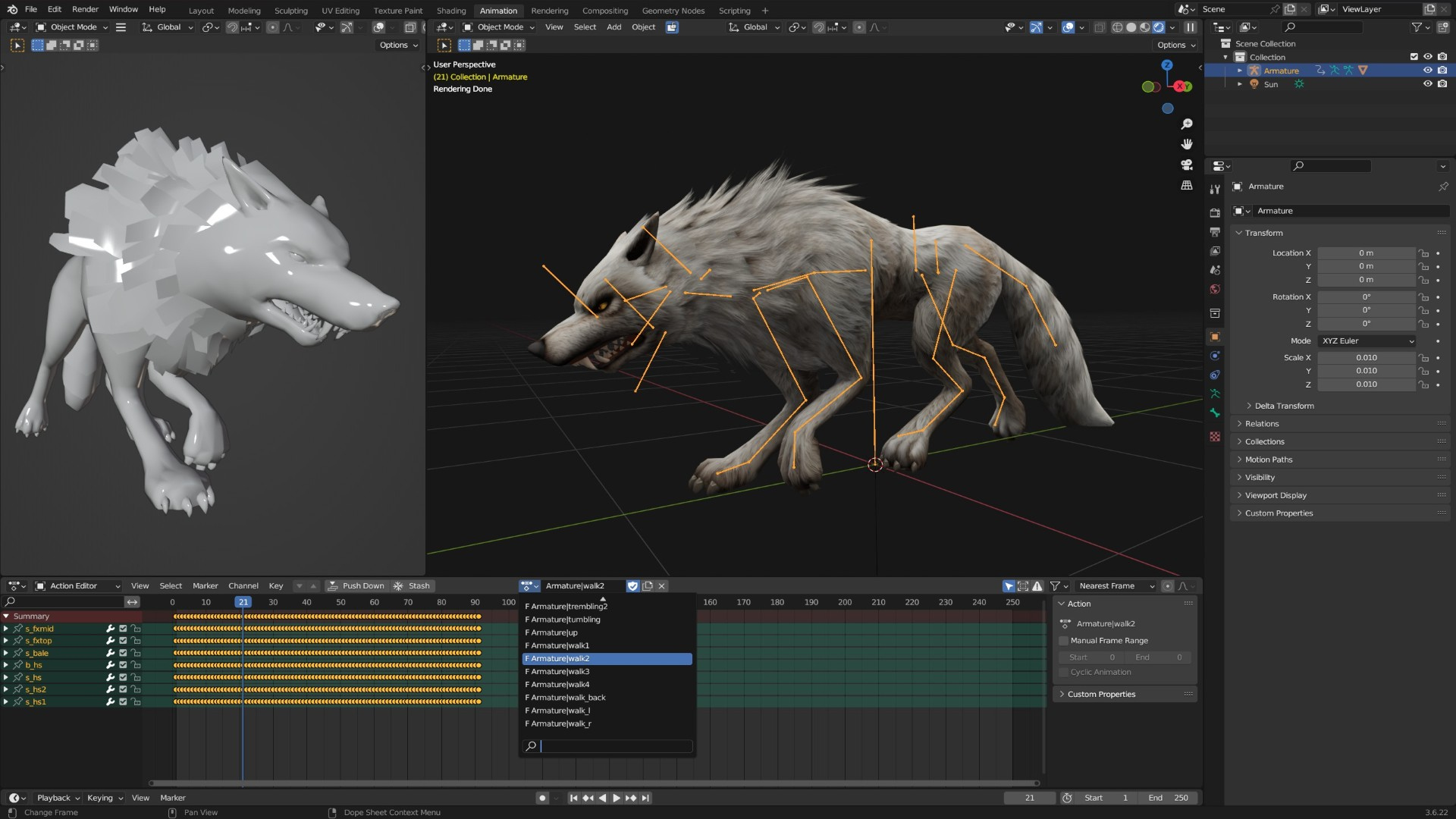Expand the Delta Transform panel
Screen dimensions: 1456x819
(1284, 406)
